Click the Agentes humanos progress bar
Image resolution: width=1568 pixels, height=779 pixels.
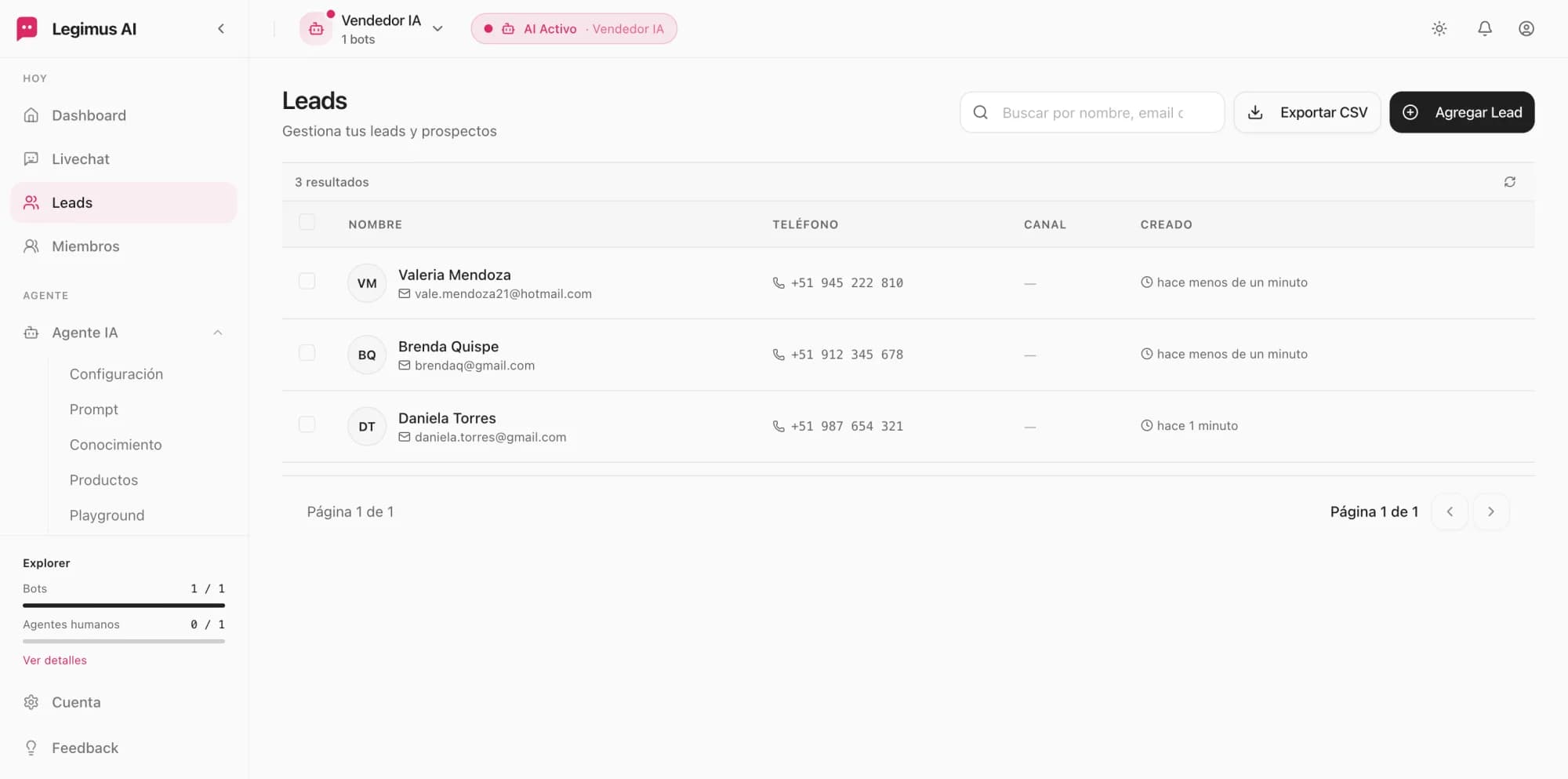pyautogui.click(x=124, y=642)
